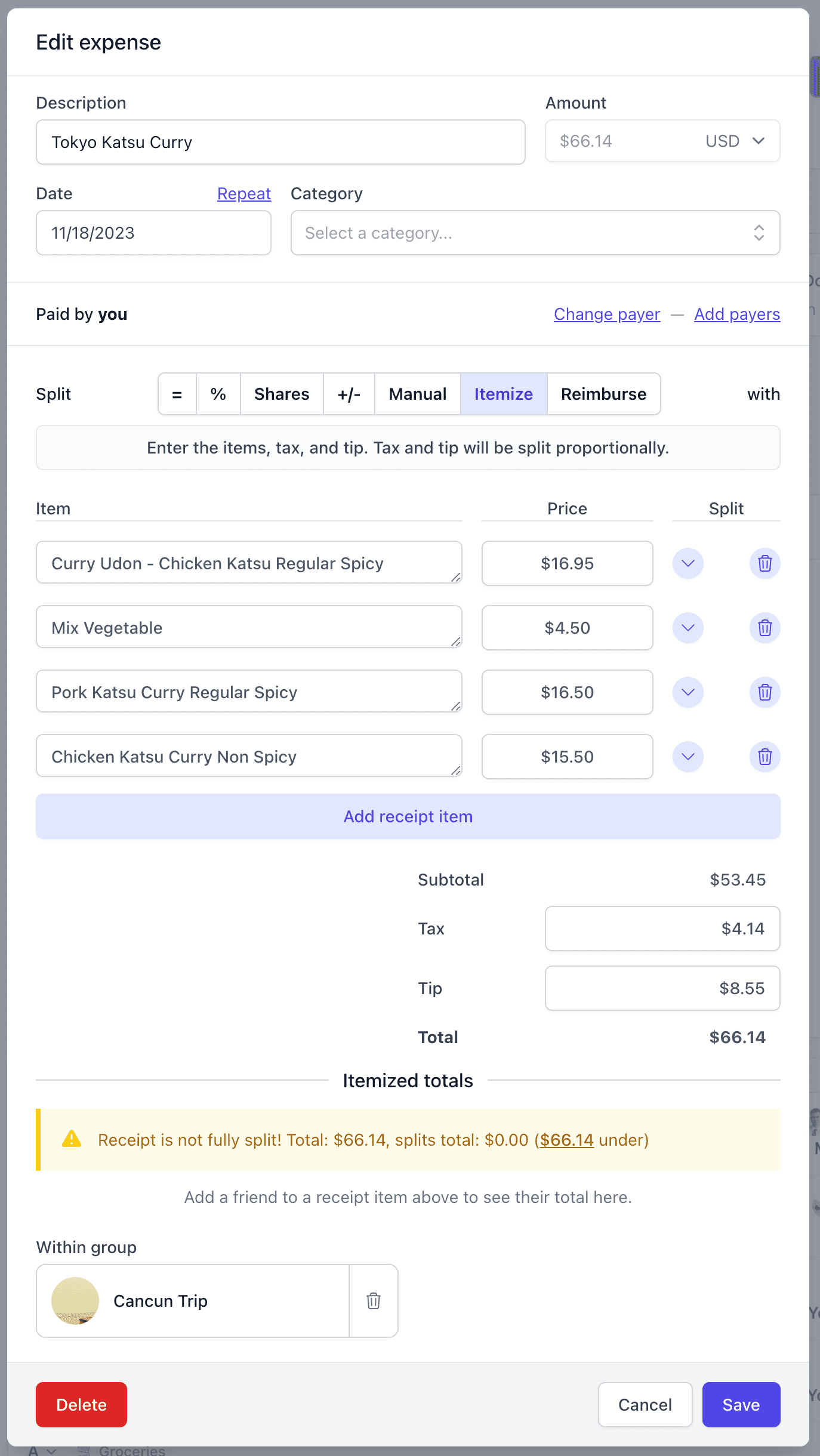Delete the Pork Katsu Curry line

[x=764, y=692]
